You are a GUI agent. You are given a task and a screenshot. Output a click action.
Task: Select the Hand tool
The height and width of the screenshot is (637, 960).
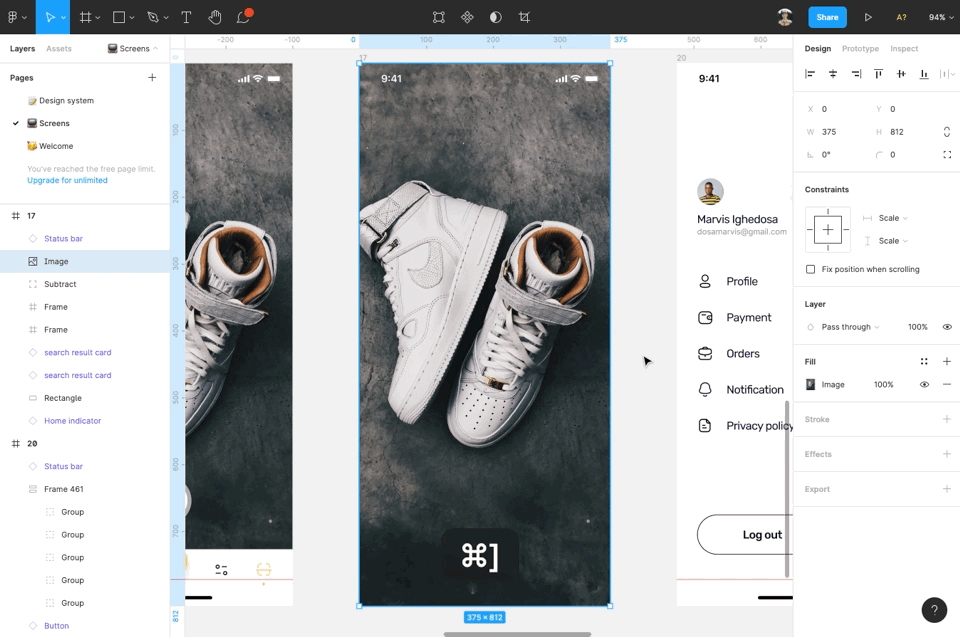click(214, 17)
